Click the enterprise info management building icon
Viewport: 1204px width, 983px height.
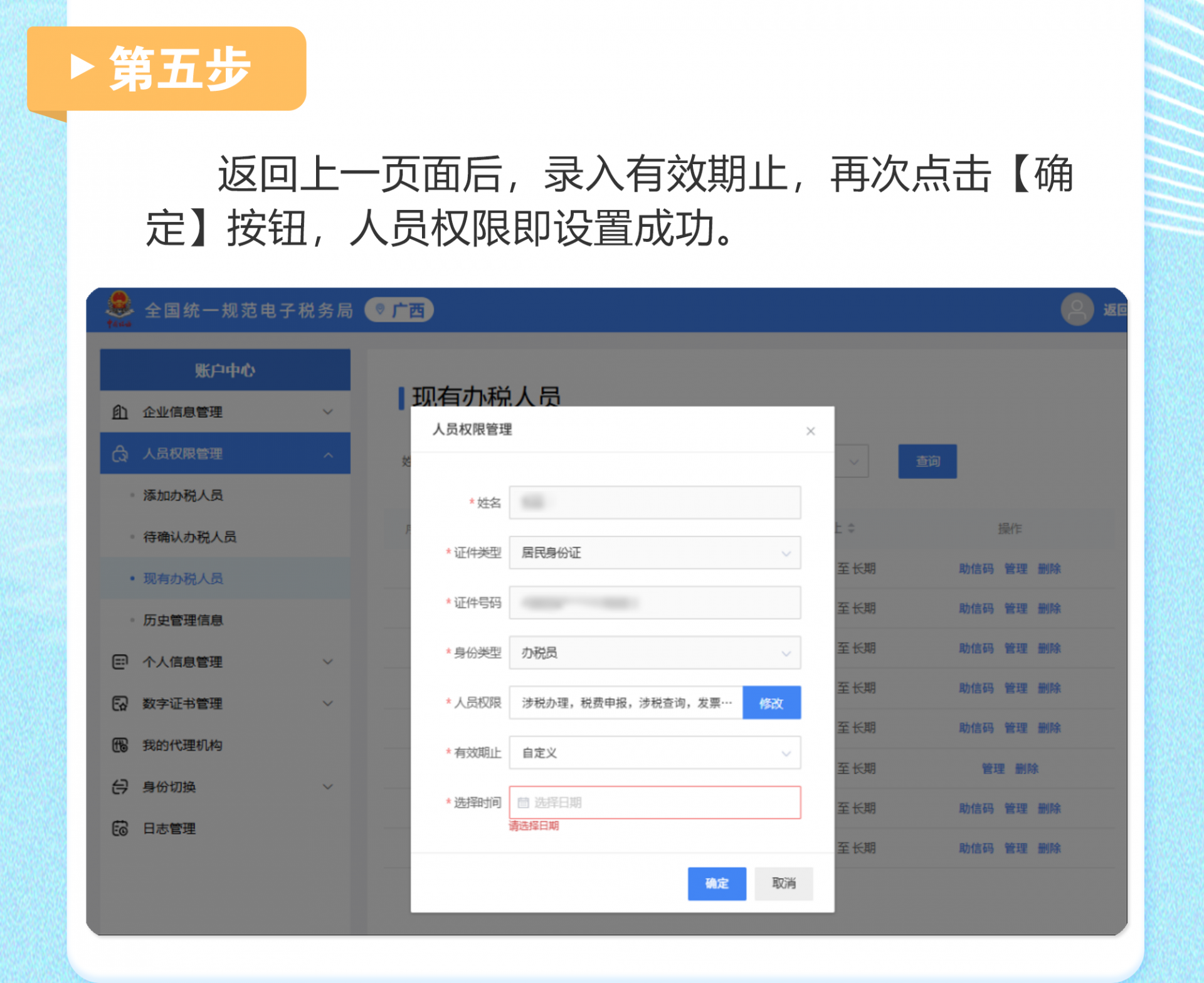pos(120,412)
